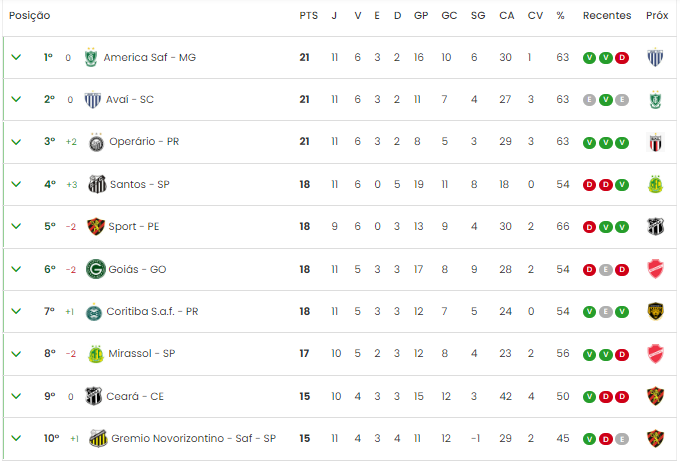The image size is (680, 461).
Task: Expand the Santos row details chevron
Action: click(x=16, y=184)
